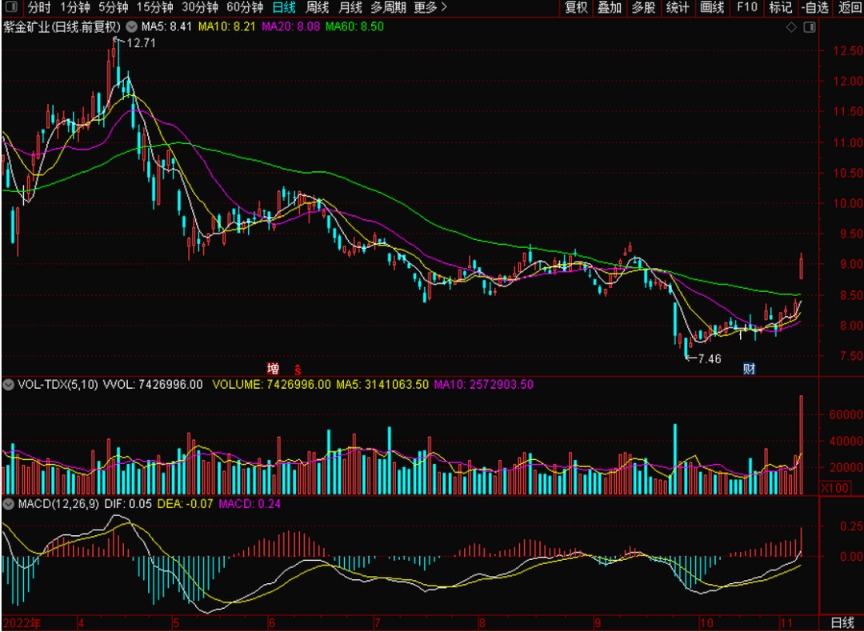The height and width of the screenshot is (632, 864).
Task: Click the main chart indicator settings circle icon
Action: click(x=131, y=25)
